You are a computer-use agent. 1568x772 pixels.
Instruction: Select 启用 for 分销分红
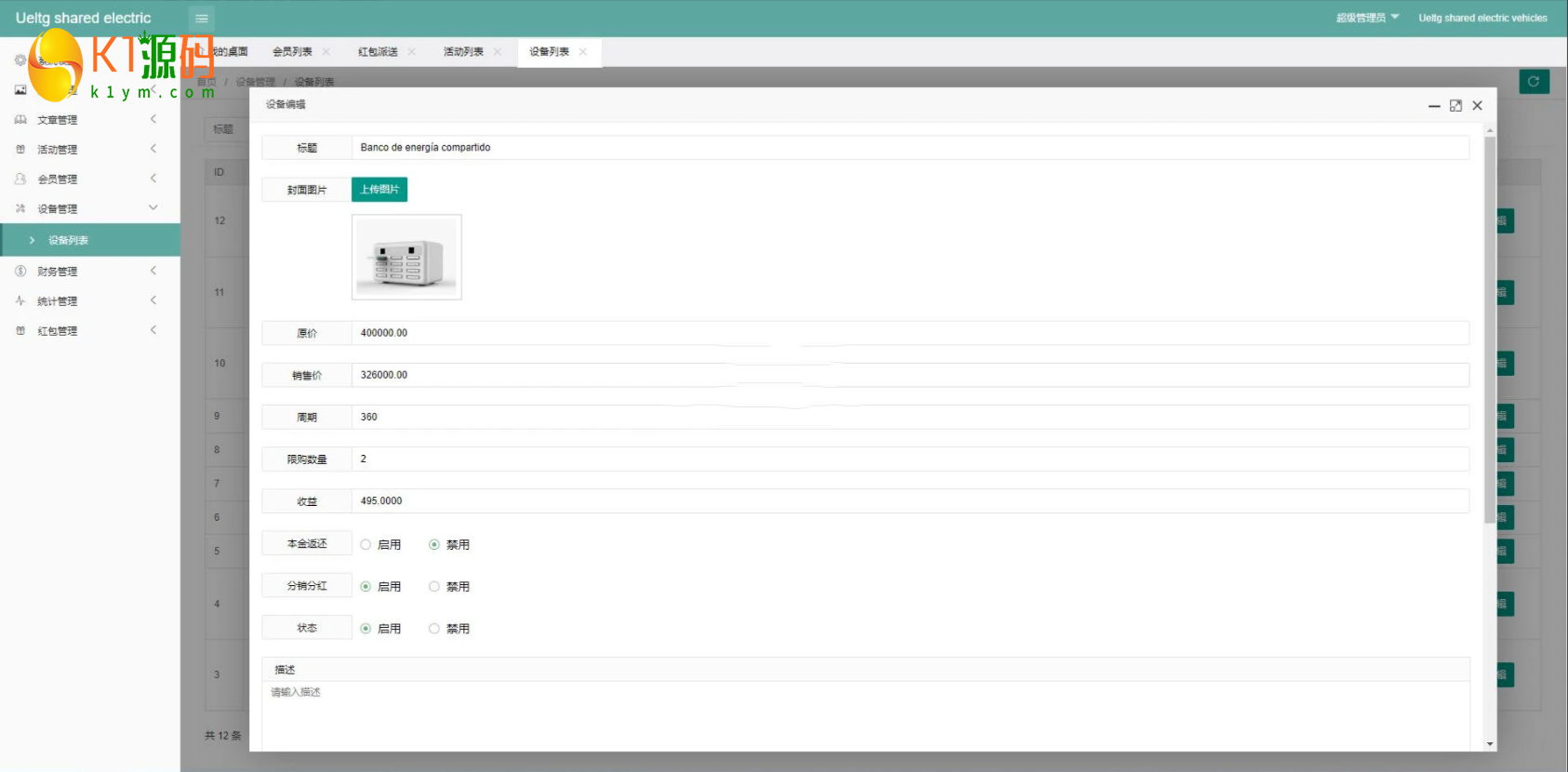365,587
